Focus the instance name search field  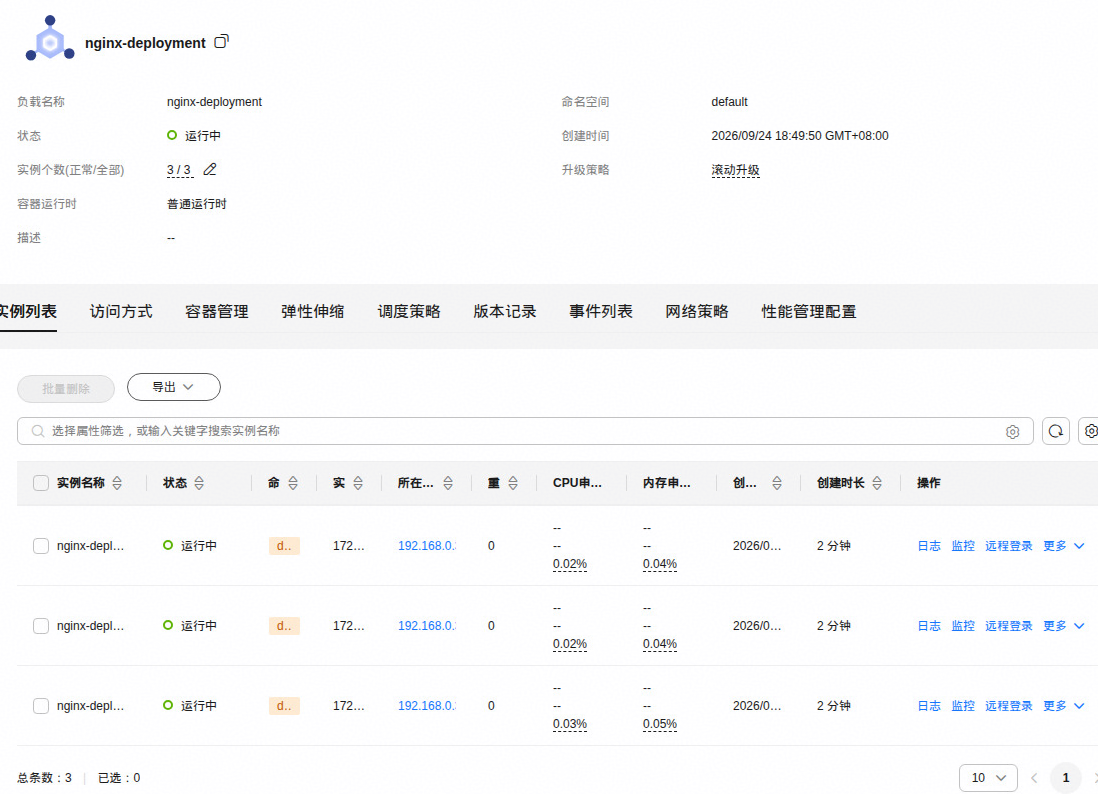(x=525, y=431)
